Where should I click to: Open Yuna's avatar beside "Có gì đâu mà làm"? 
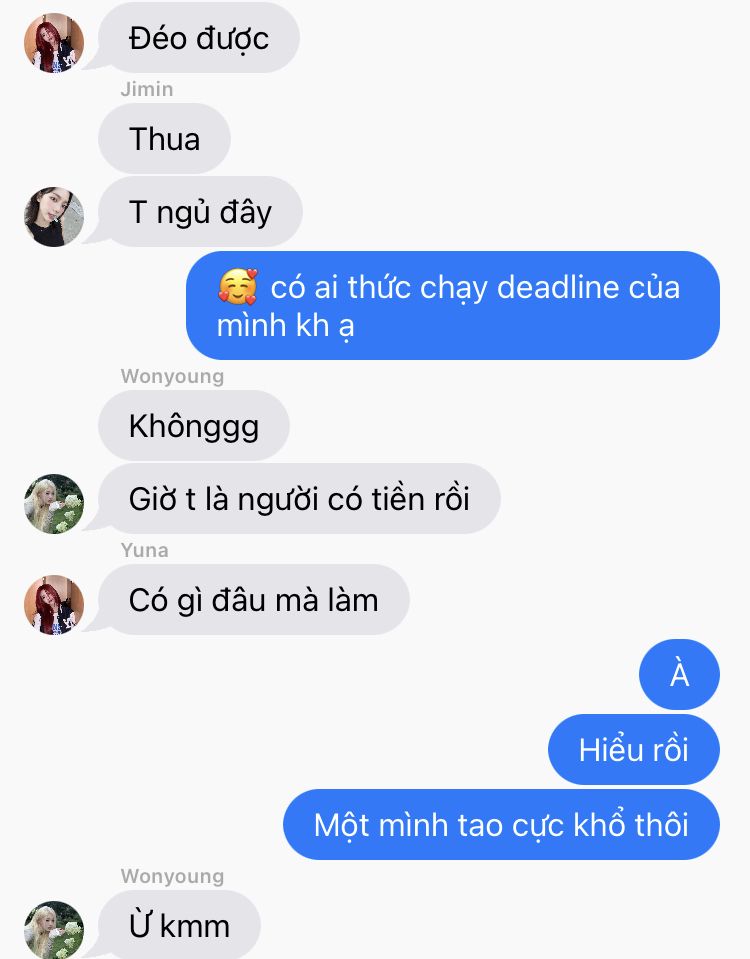tap(54, 604)
